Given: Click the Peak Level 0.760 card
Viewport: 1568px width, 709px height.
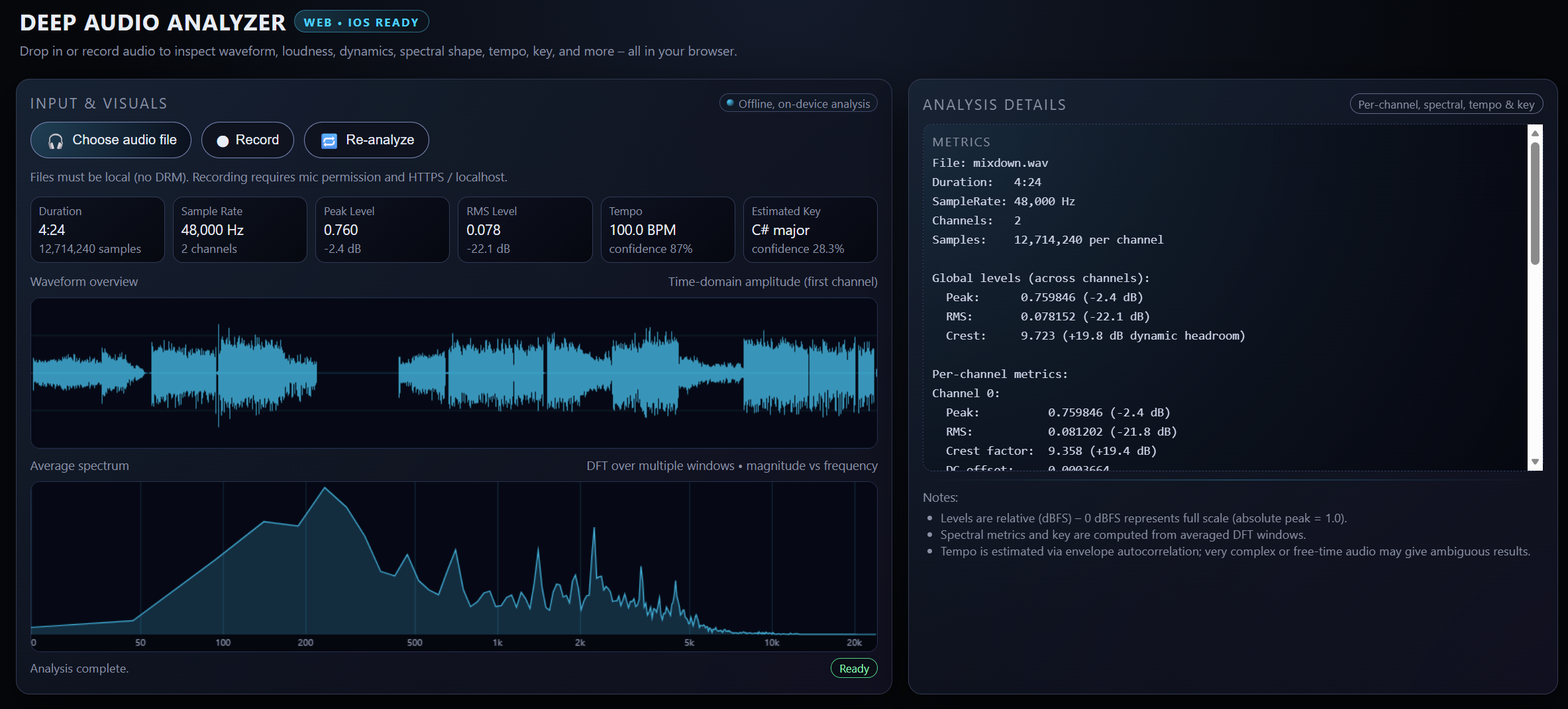Looking at the screenshot, I should [x=382, y=230].
